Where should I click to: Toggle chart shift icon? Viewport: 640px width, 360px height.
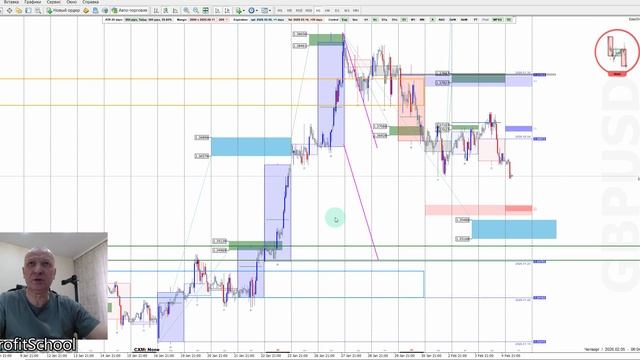[227, 10]
